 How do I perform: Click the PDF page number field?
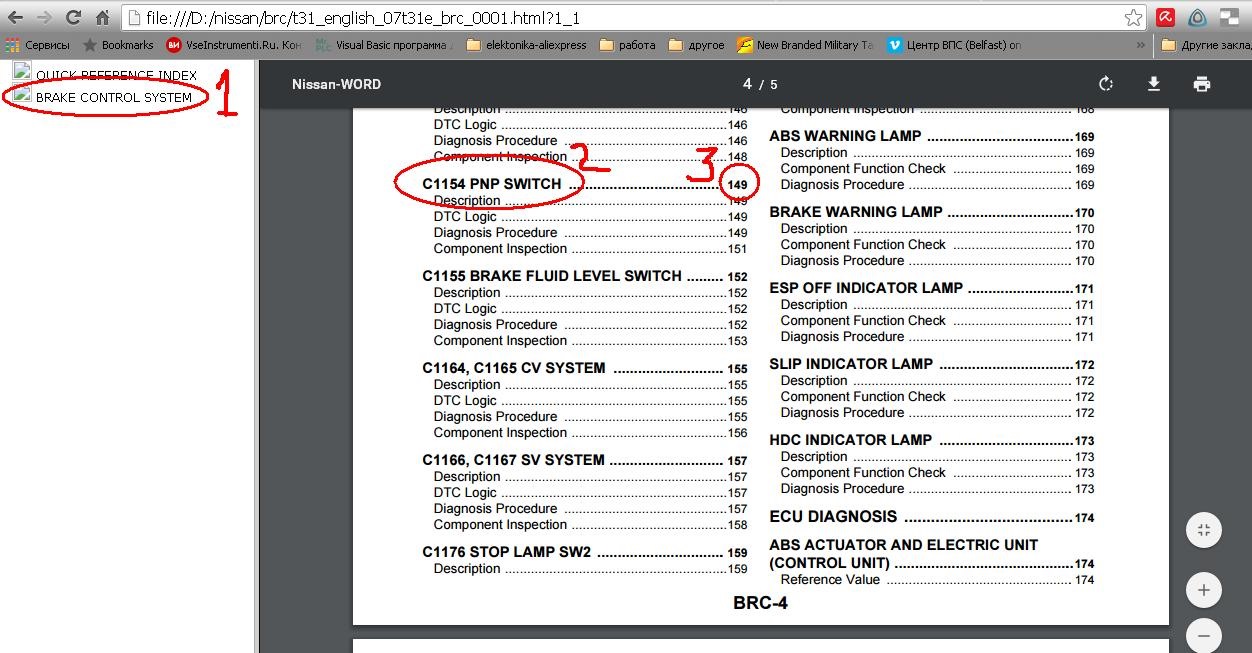(x=747, y=84)
